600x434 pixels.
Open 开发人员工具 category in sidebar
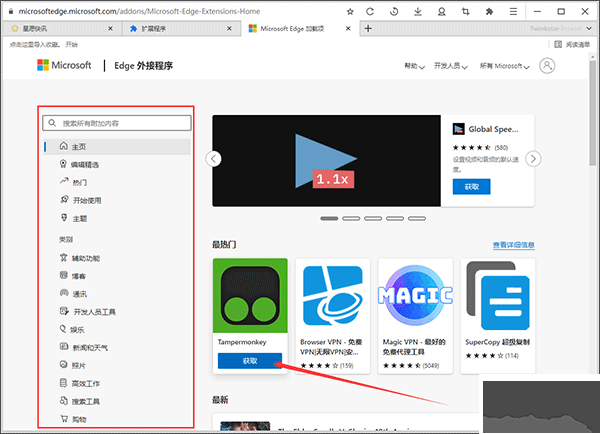(94, 312)
